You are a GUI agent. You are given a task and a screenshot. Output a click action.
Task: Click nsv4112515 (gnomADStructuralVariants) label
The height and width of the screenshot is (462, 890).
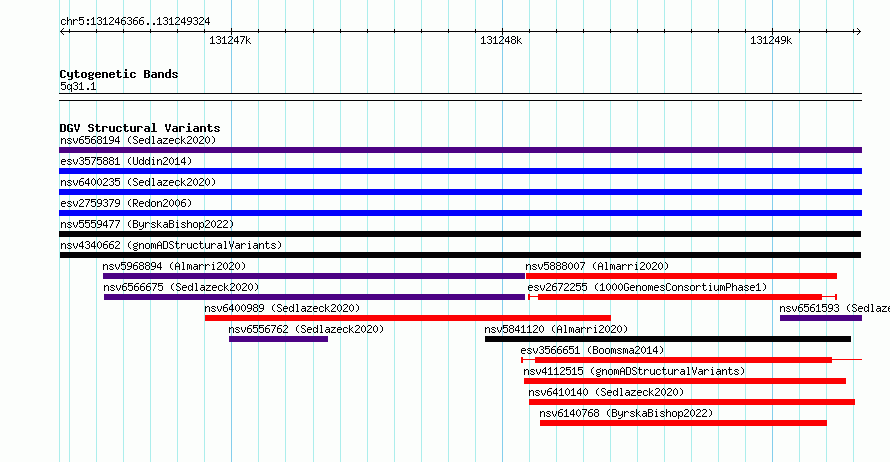pyautogui.click(x=634, y=371)
